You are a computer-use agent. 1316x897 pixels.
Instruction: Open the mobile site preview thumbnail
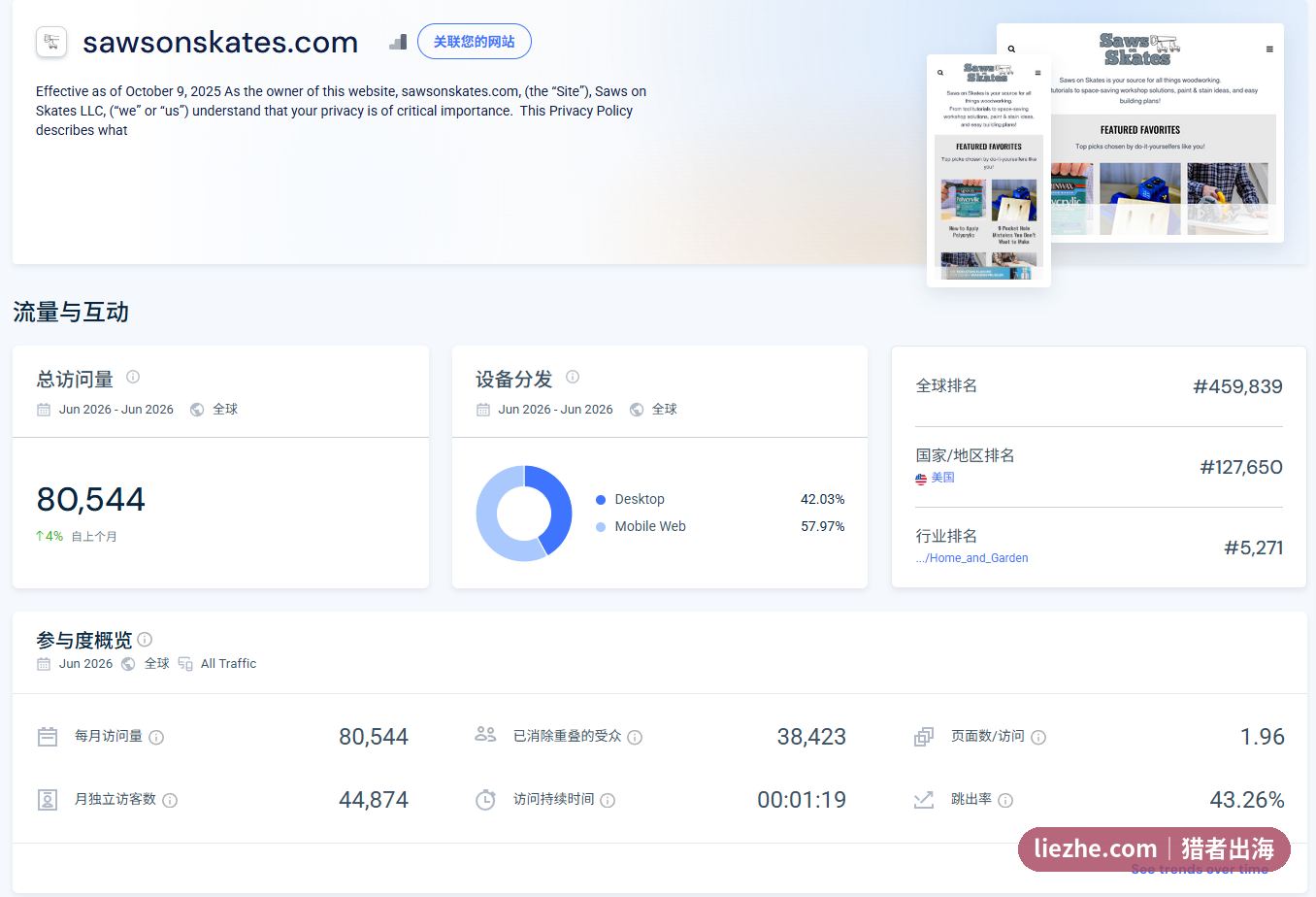[x=988, y=171]
